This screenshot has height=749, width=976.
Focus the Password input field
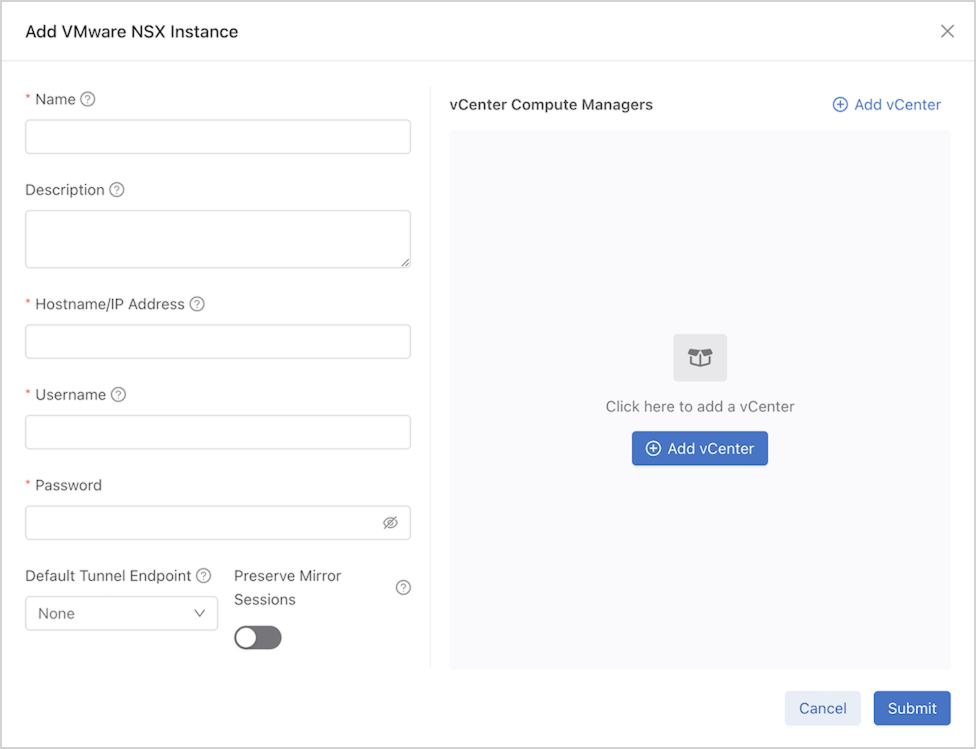(200, 523)
